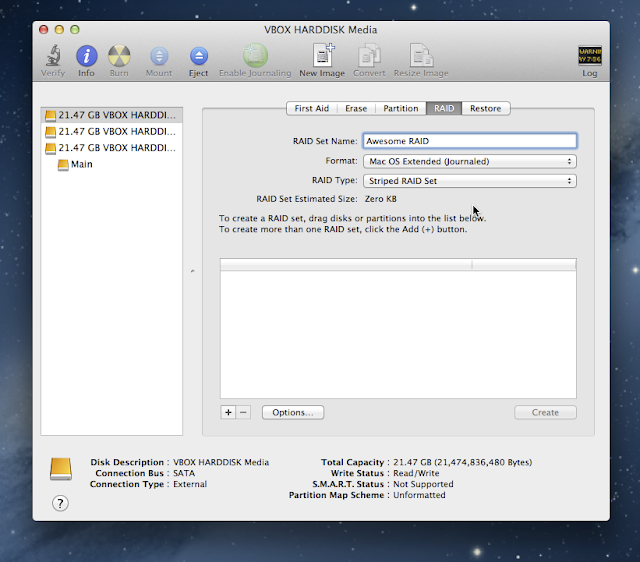Eject the selected disk
The height and width of the screenshot is (562, 640).
click(x=199, y=56)
